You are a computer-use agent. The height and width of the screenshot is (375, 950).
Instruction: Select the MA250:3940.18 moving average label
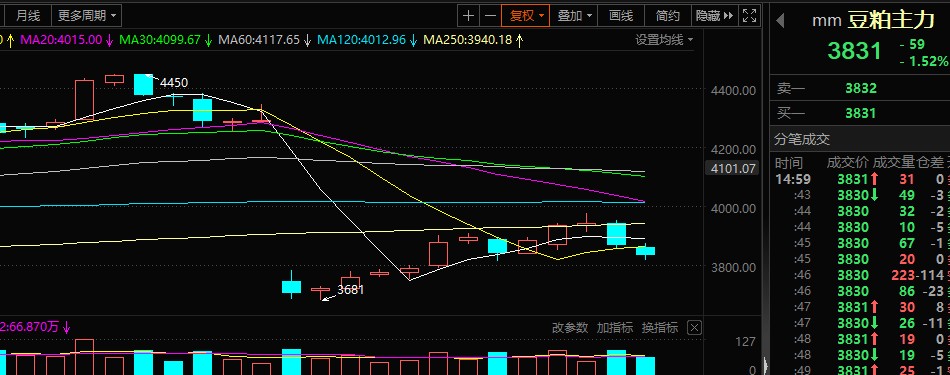tap(468, 41)
